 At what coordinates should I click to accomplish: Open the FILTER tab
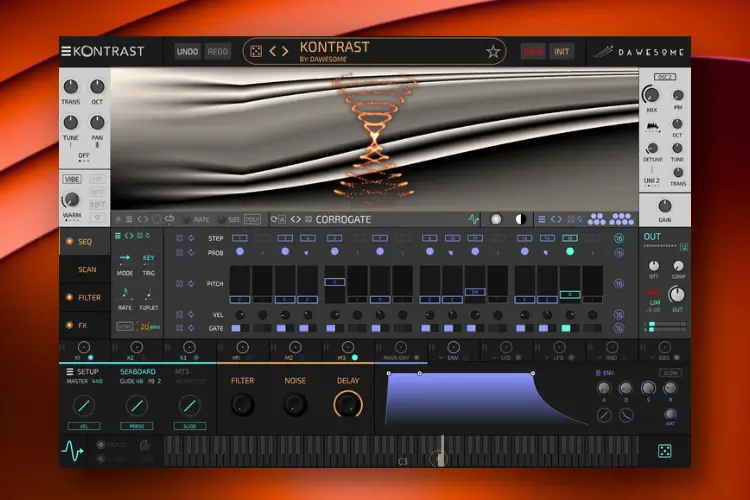[x=89, y=297]
